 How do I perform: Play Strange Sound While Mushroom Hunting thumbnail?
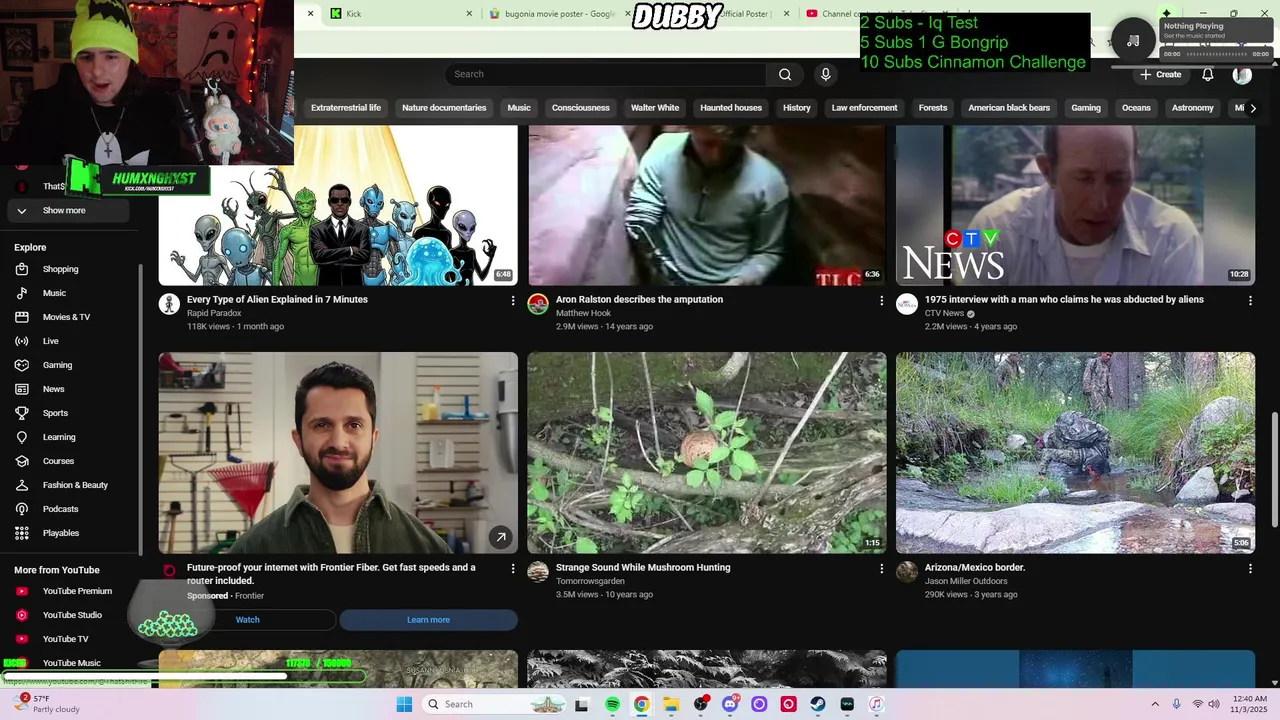click(707, 452)
